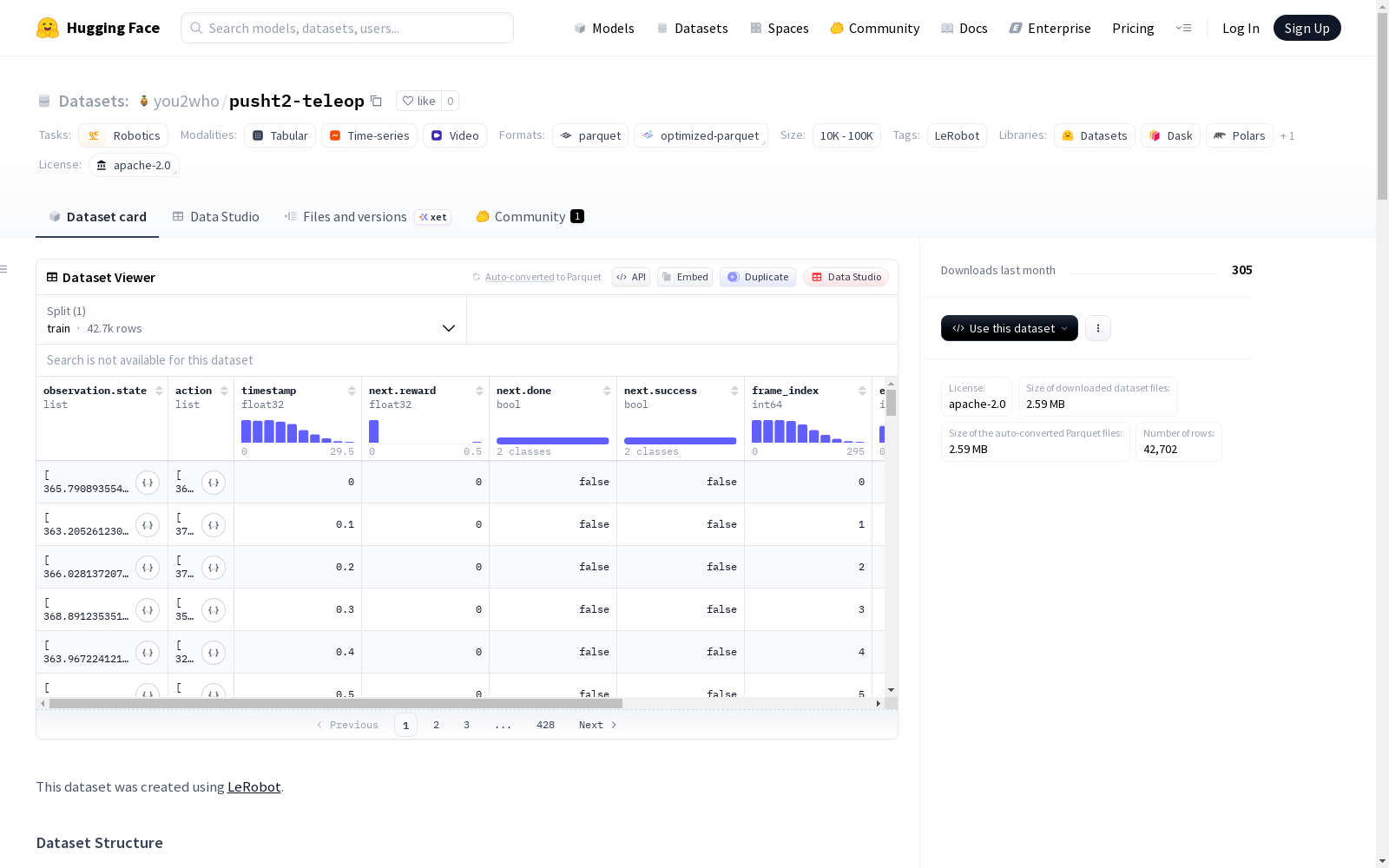Expand JSON of action cell in timestamp 0.1 row
Screen dimensions: 1389x868
pos(214,525)
